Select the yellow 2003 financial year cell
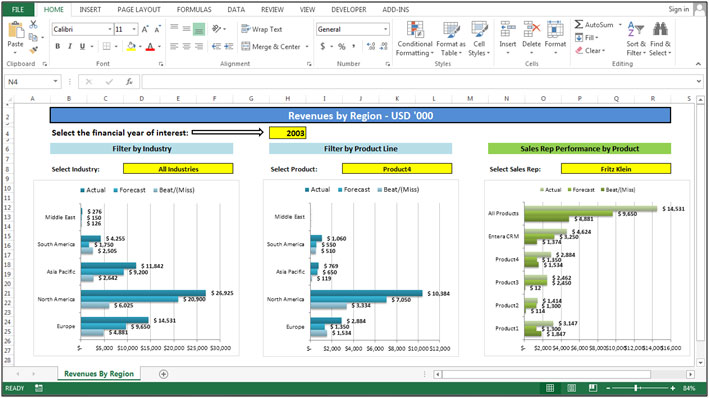 tap(288, 133)
